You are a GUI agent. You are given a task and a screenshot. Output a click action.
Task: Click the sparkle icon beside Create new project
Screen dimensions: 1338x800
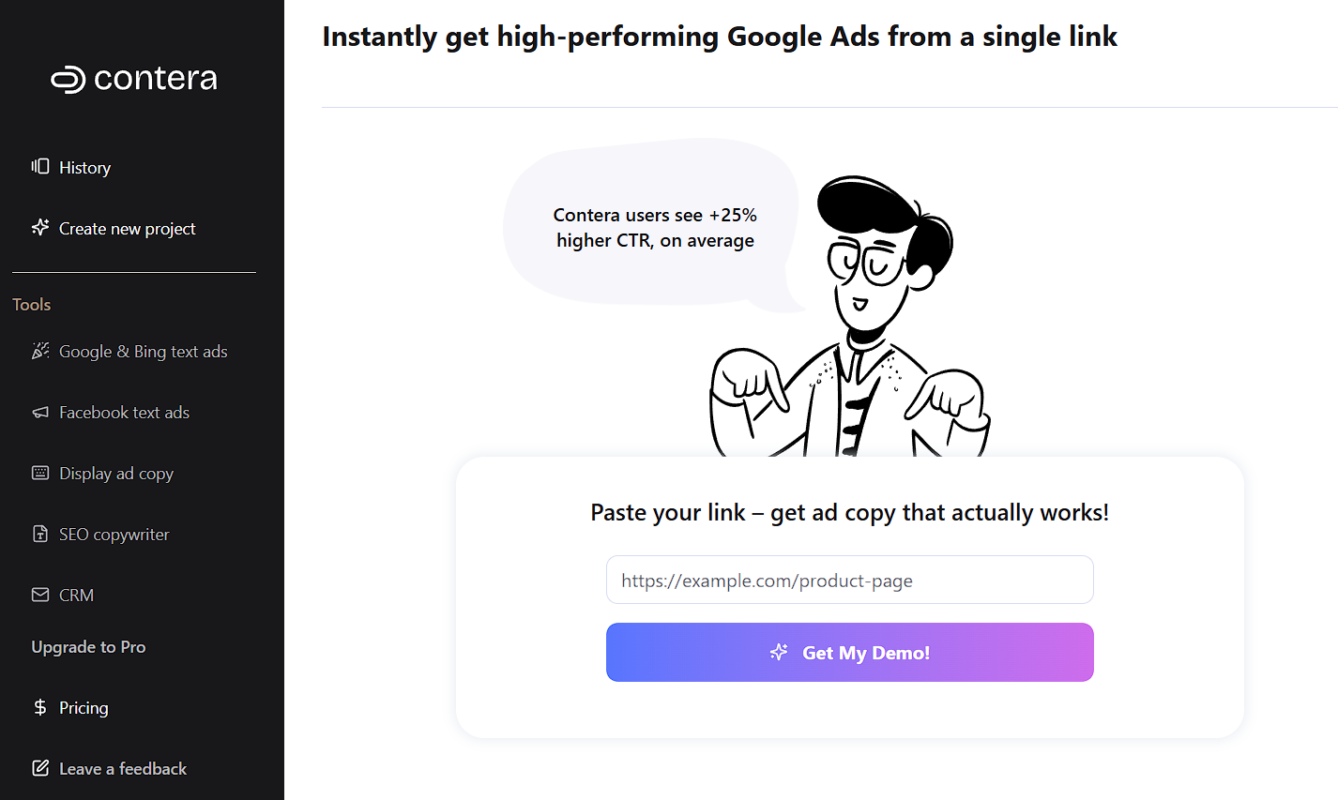pos(40,228)
